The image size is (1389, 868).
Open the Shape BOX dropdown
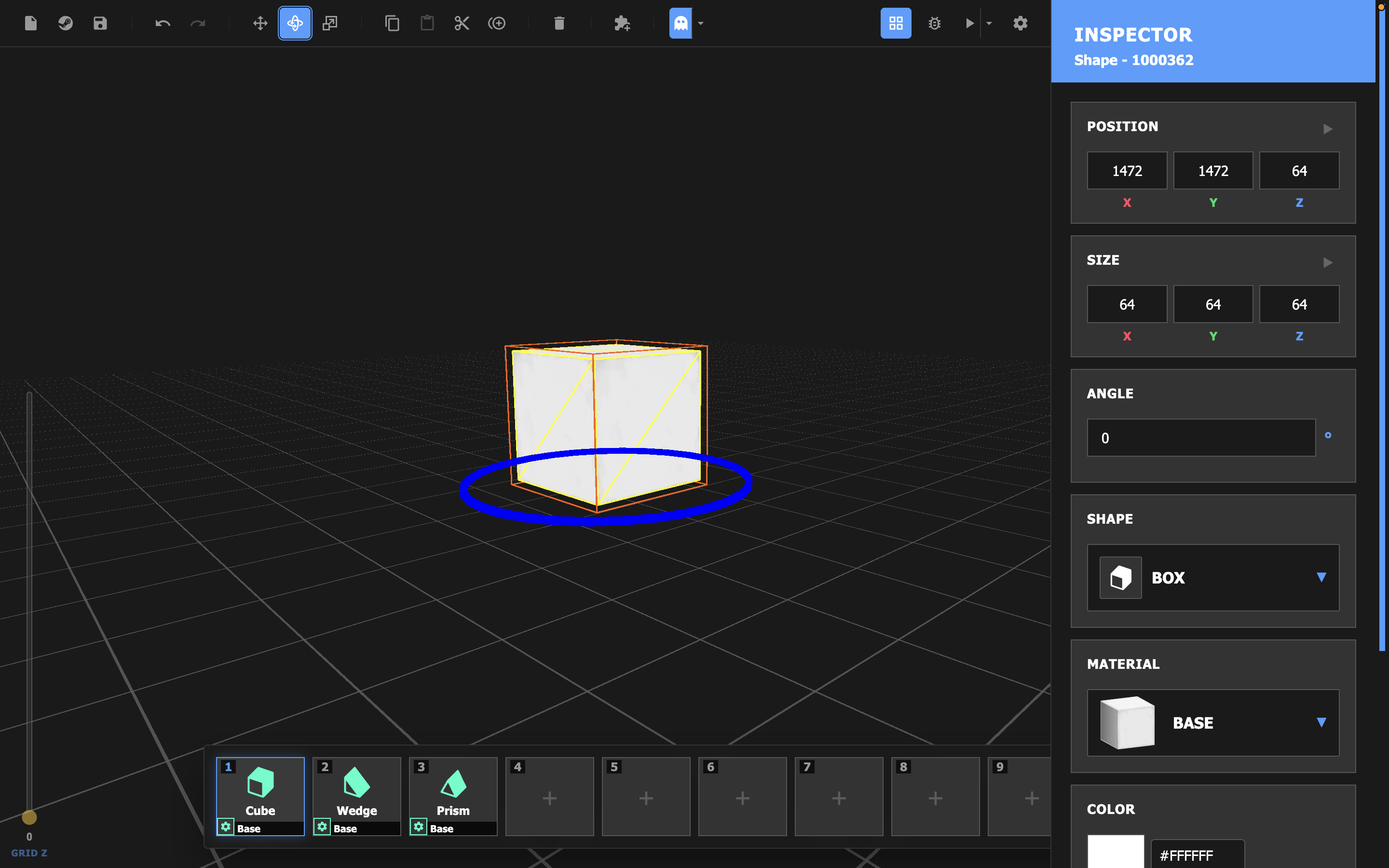click(x=1213, y=578)
